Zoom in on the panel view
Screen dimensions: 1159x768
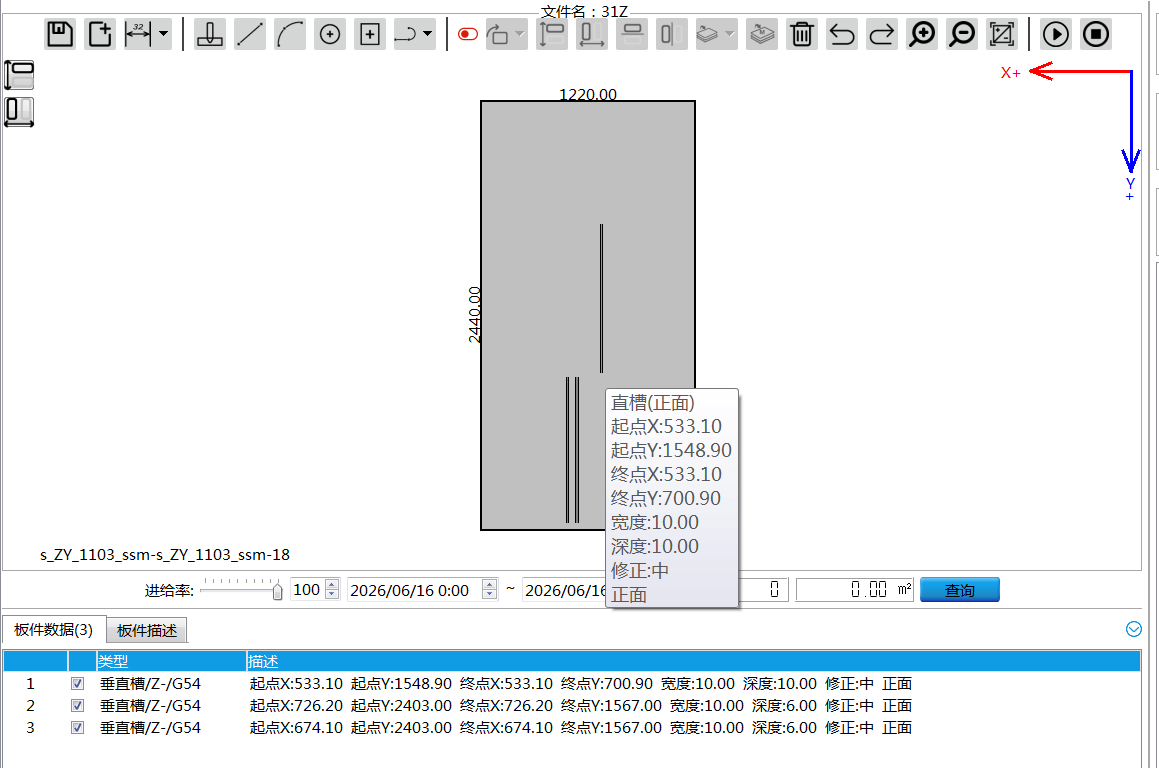pyautogui.click(x=922, y=34)
